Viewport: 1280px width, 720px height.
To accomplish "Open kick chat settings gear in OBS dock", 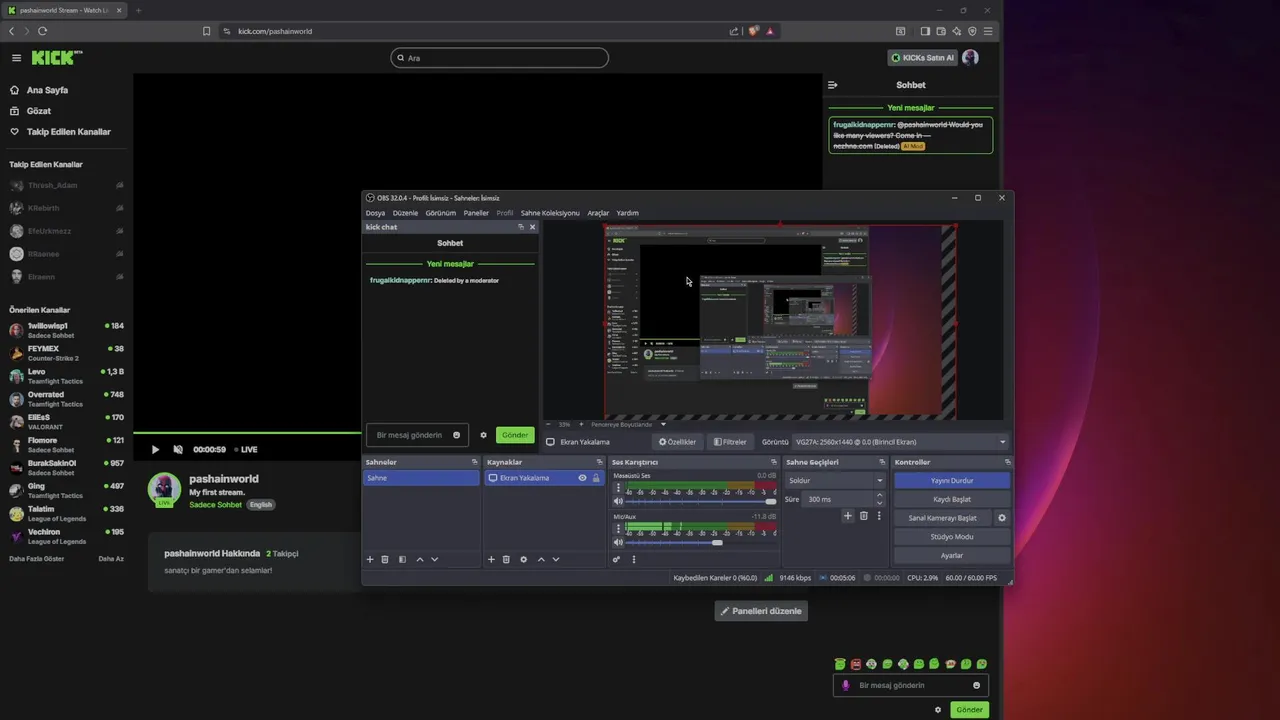I will pos(483,435).
